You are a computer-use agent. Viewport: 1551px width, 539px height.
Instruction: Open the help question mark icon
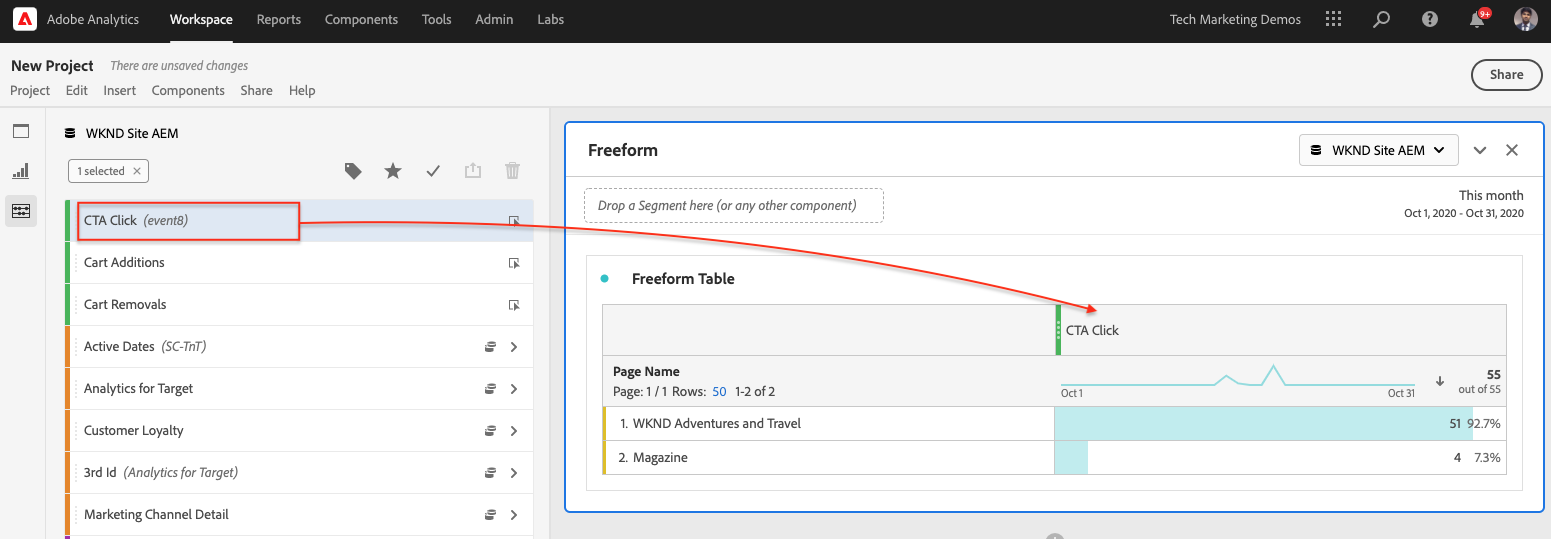[x=1430, y=20]
